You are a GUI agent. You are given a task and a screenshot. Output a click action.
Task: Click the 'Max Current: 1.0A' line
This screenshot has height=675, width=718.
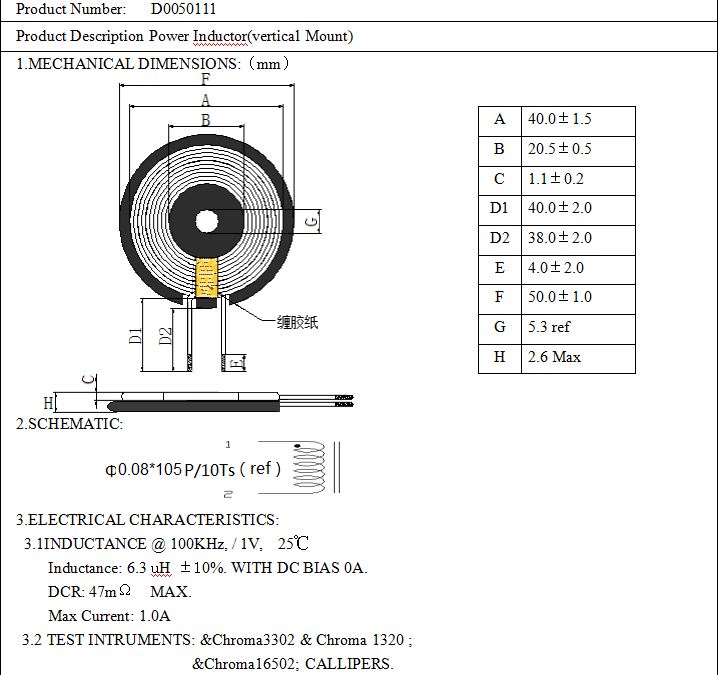coord(109,615)
